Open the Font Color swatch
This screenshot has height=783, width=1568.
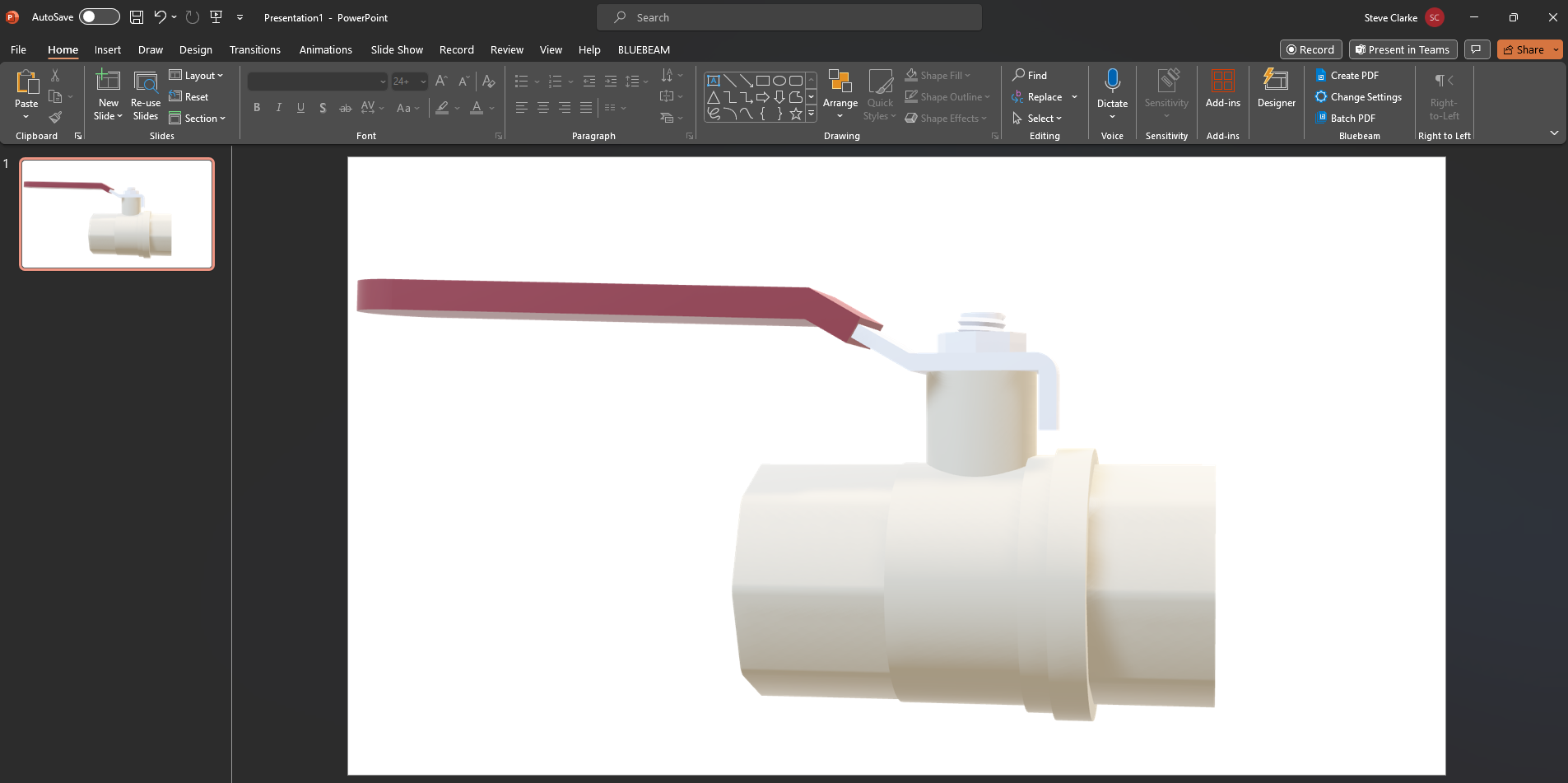(x=477, y=108)
